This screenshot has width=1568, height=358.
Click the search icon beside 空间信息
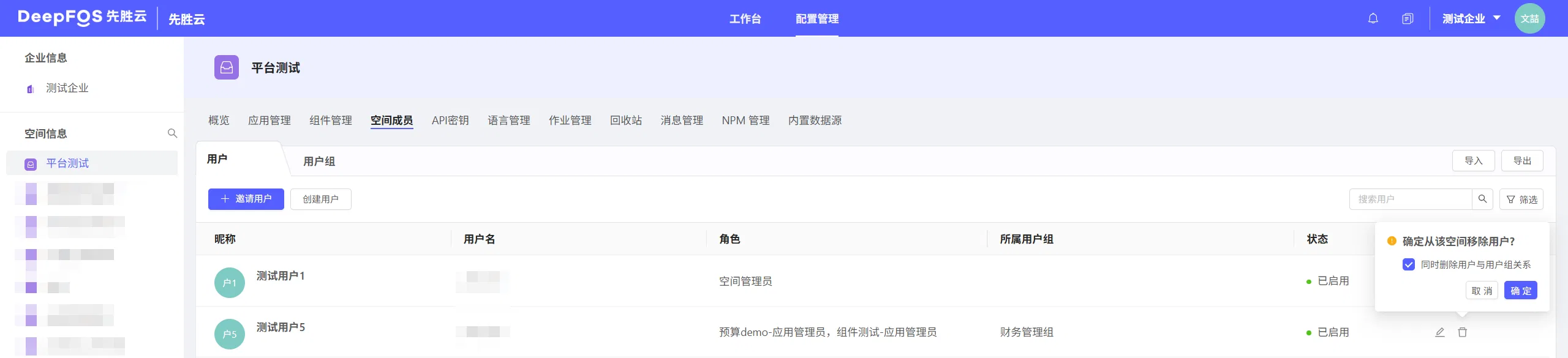172,133
